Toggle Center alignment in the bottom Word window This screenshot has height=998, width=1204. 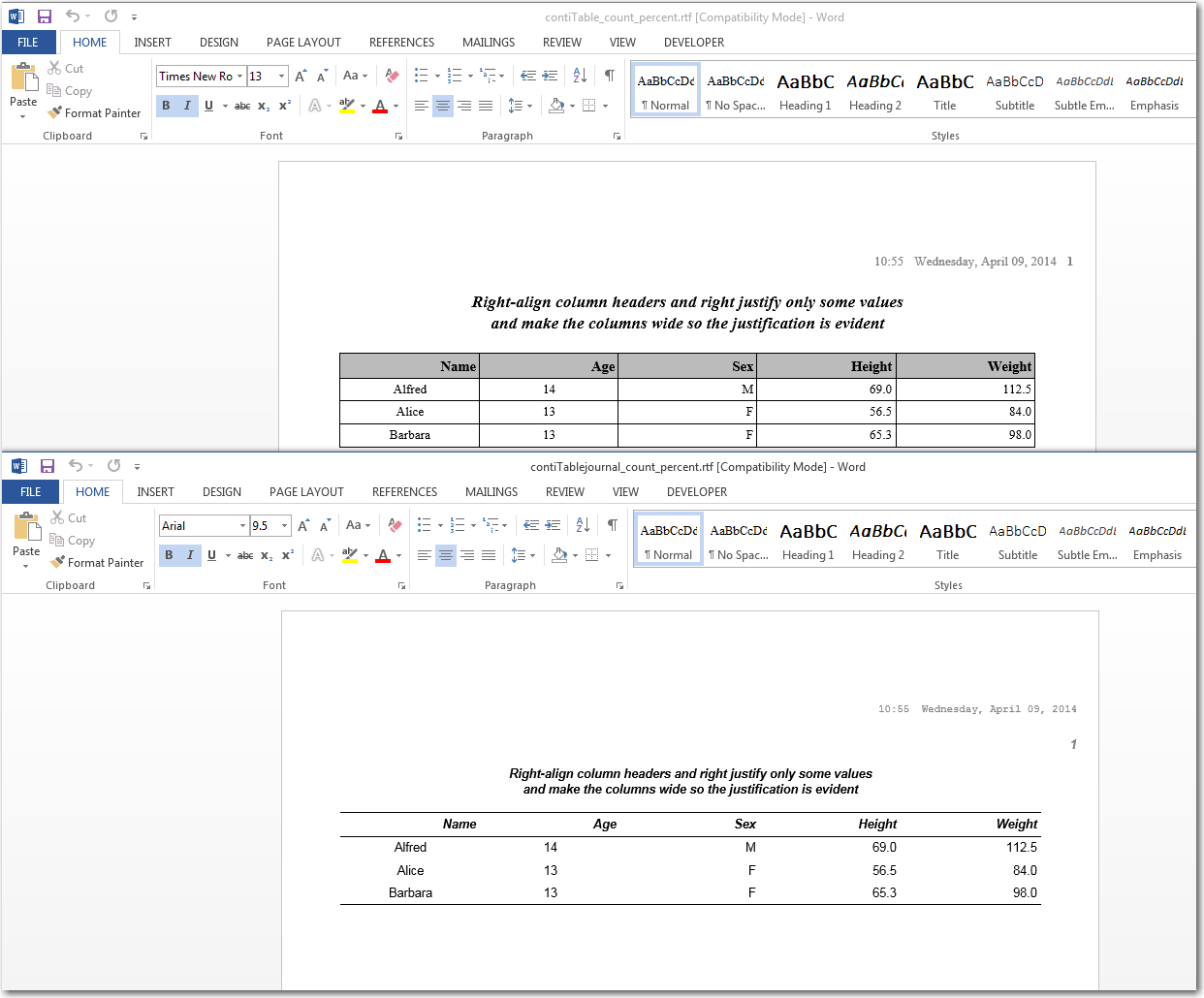point(445,555)
